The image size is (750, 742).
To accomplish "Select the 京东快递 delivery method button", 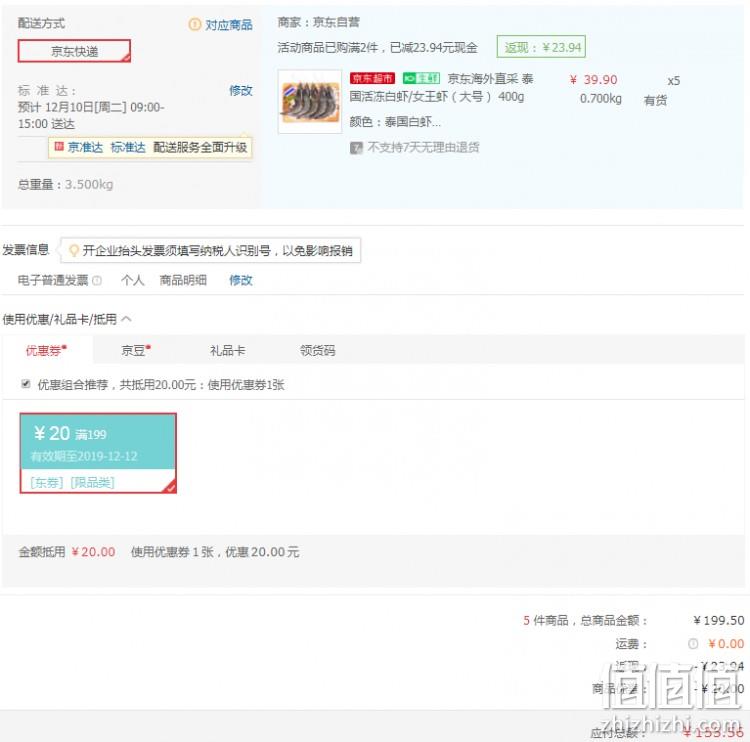I will coord(74,51).
